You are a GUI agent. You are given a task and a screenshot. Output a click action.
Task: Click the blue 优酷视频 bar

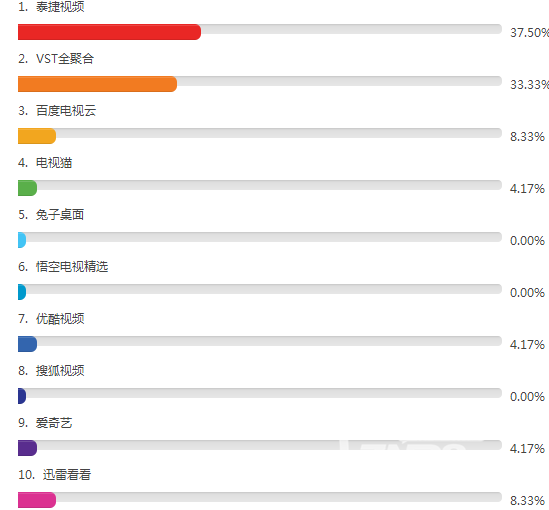point(27,344)
